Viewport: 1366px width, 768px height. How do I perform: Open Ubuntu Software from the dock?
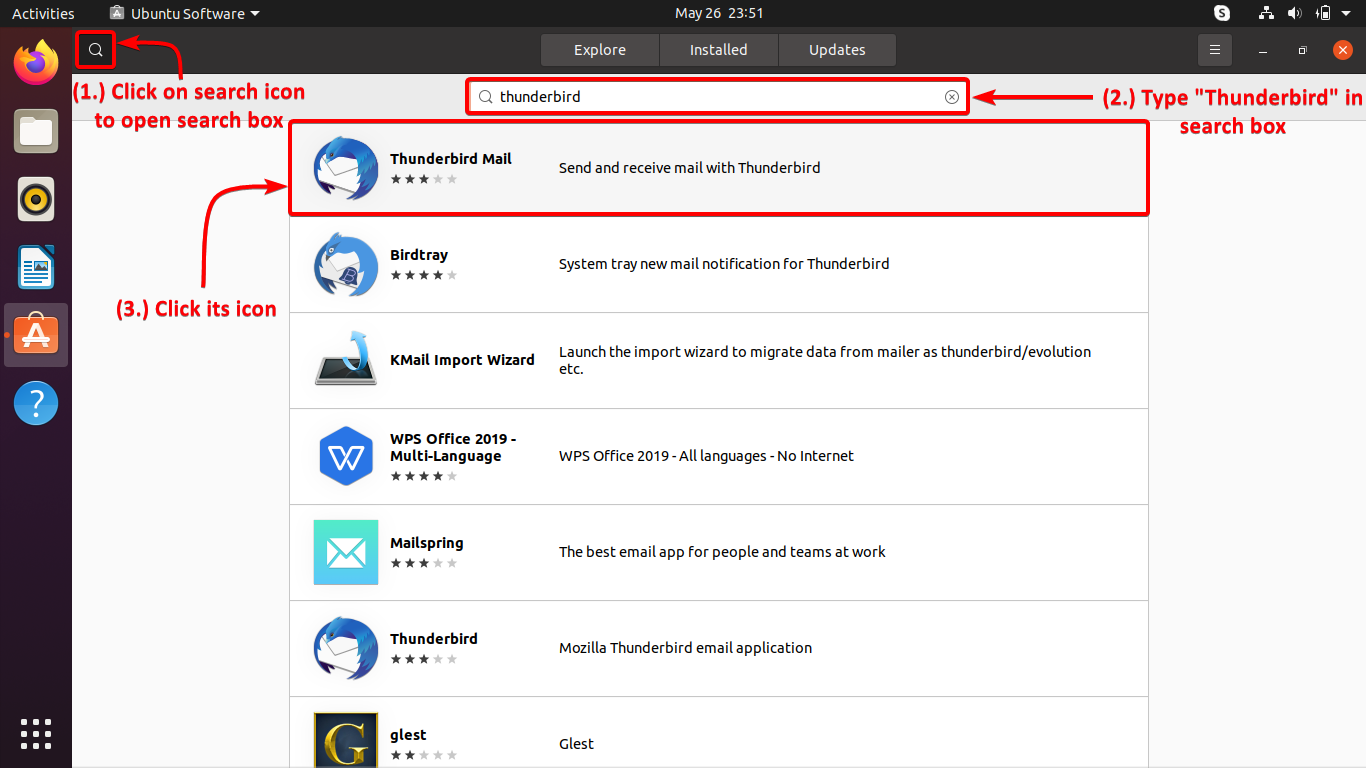point(35,334)
